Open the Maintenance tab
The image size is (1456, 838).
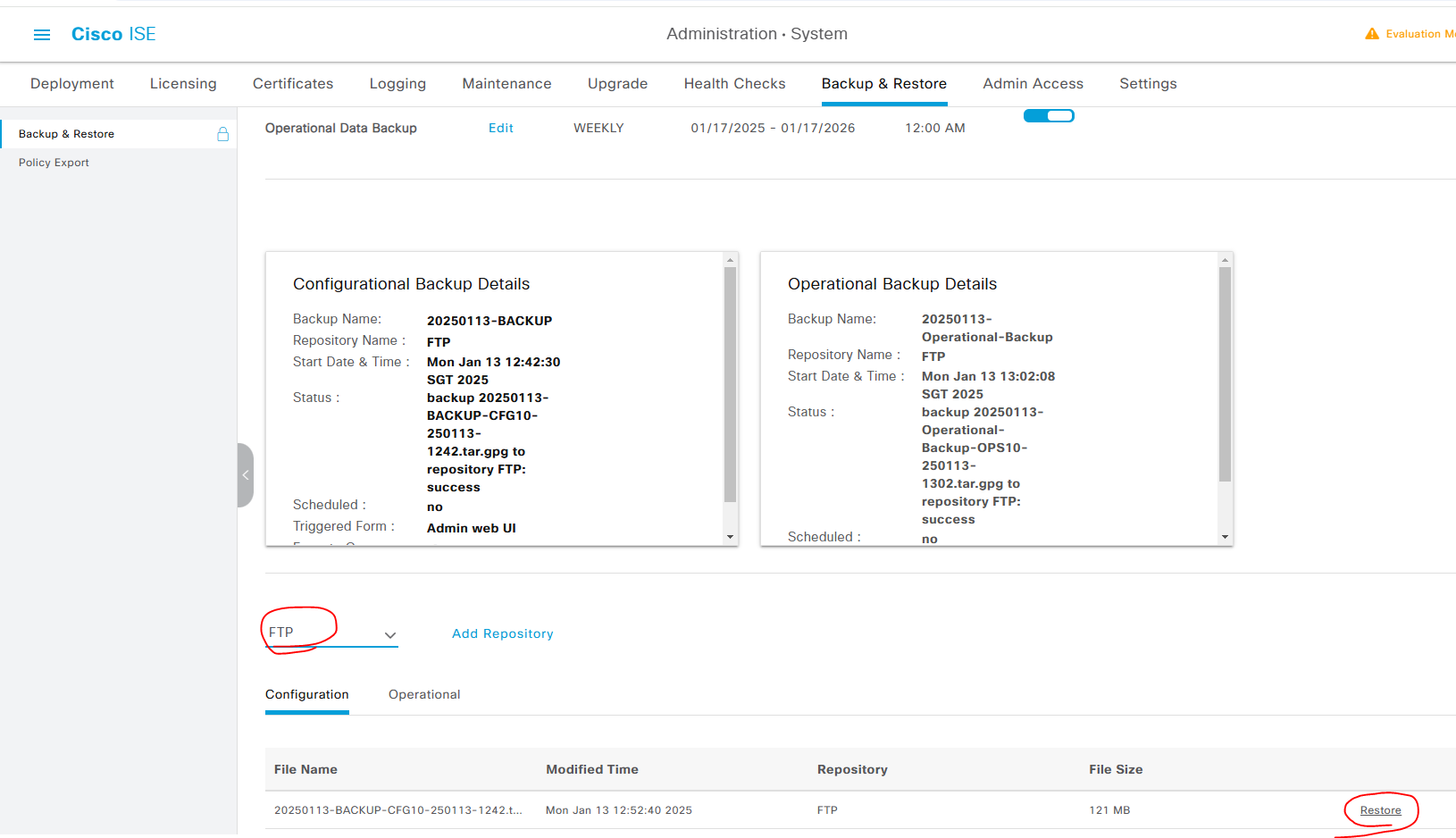(x=506, y=83)
